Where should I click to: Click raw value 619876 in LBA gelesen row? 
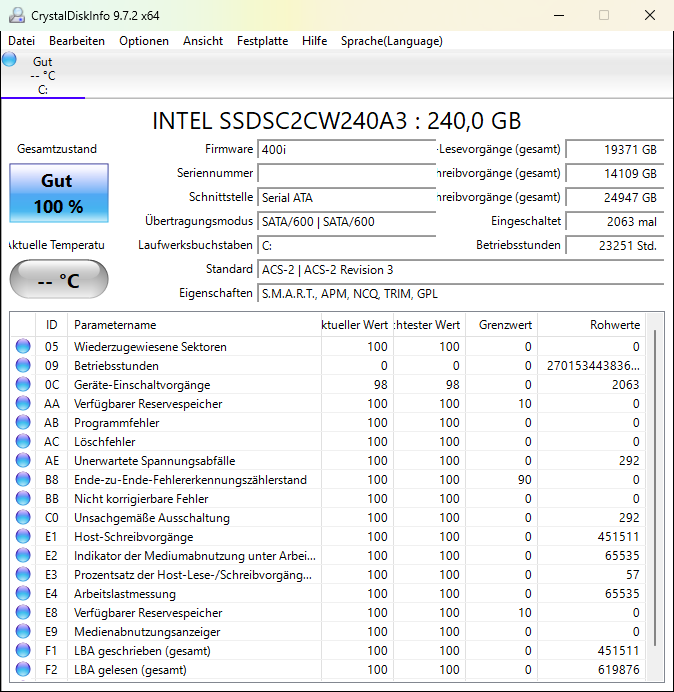tap(618, 669)
